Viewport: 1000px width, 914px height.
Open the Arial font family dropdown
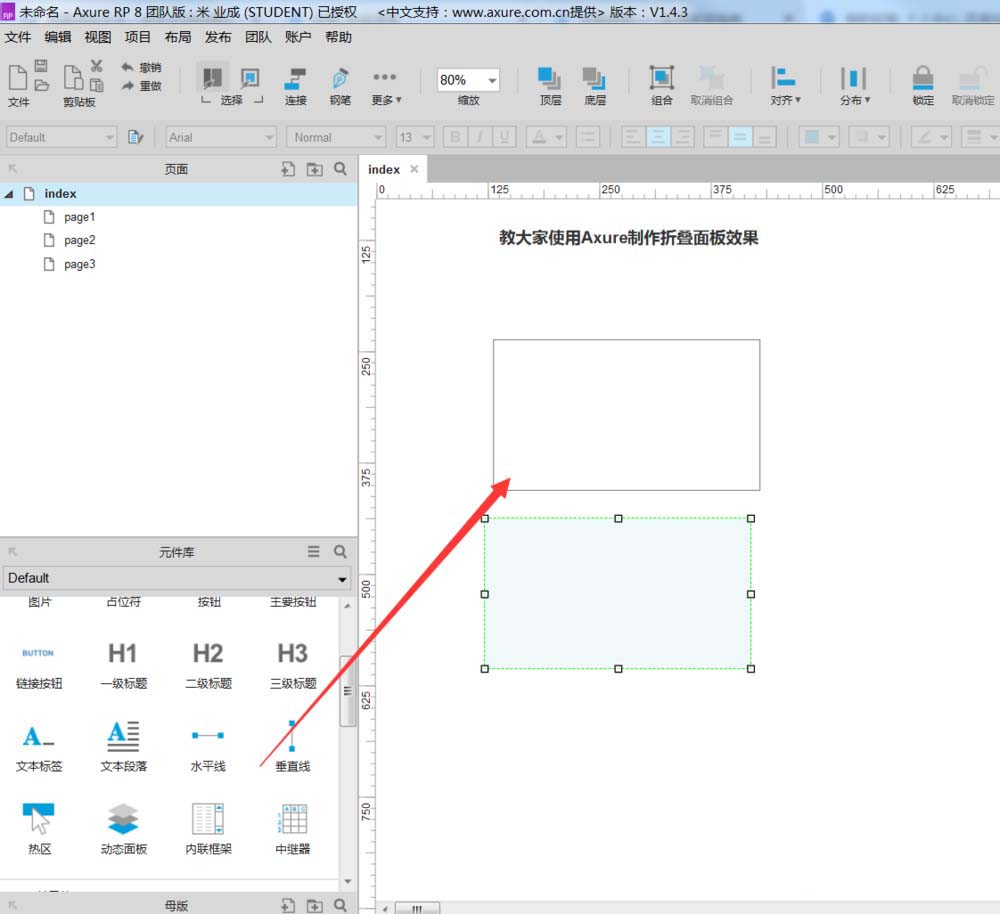(220, 137)
